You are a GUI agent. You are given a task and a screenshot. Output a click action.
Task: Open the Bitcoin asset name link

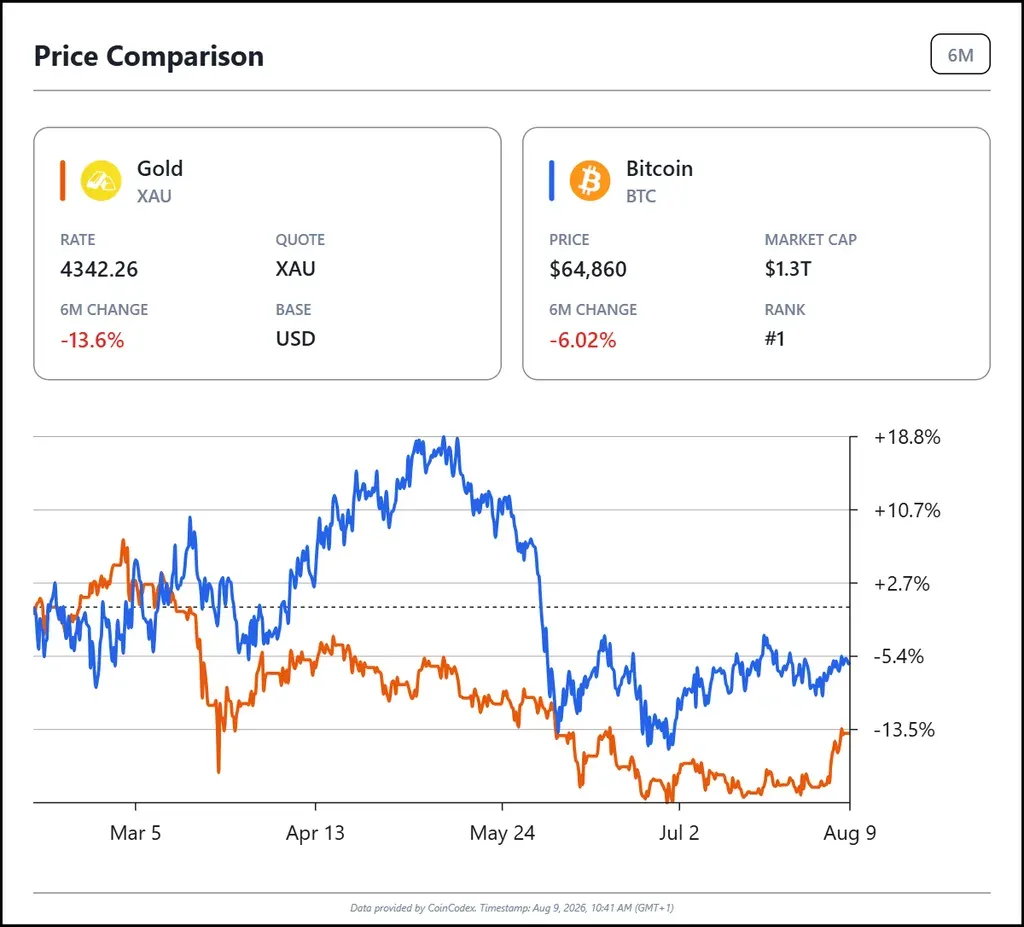click(659, 169)
